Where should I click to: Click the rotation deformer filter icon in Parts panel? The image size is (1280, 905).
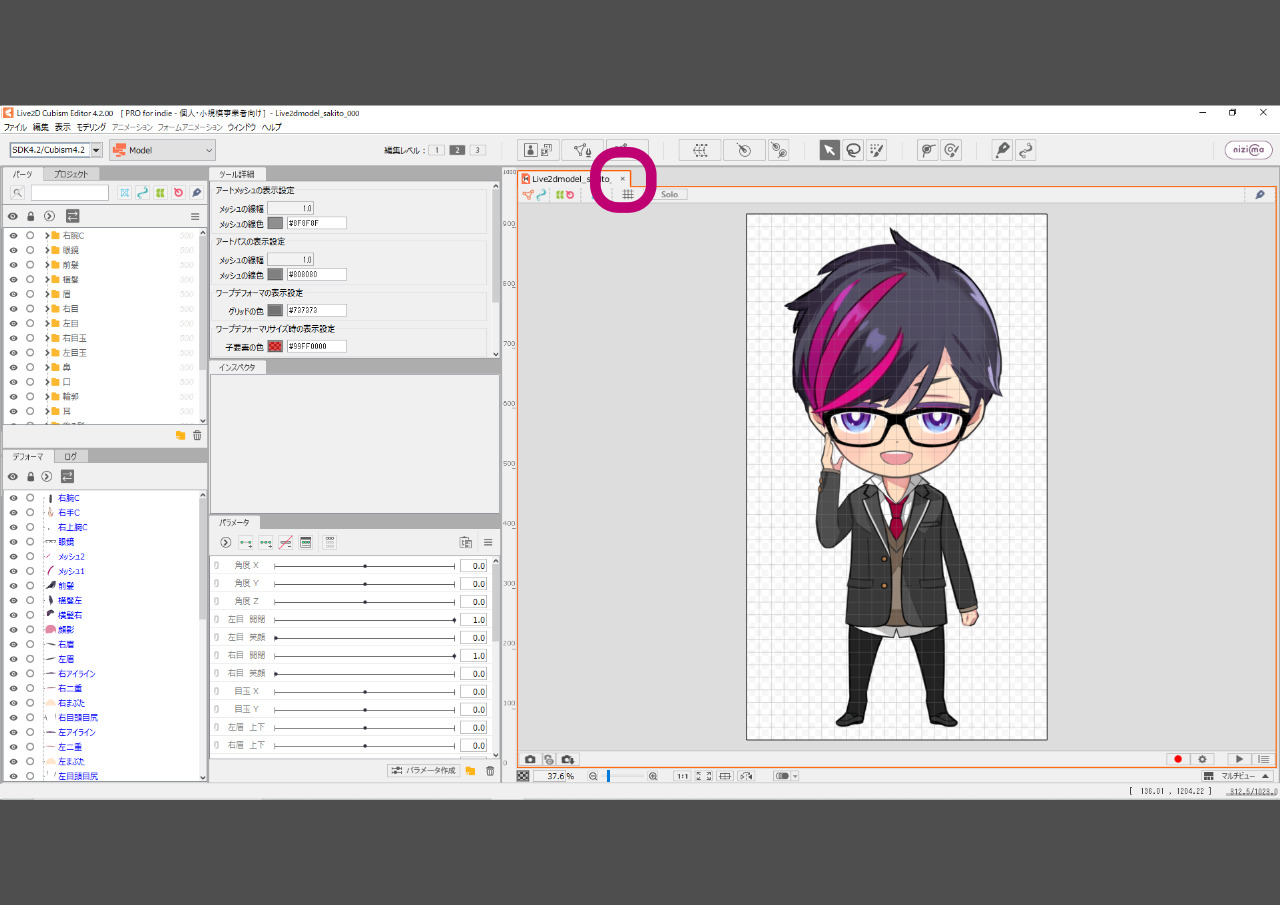[178, 192]
